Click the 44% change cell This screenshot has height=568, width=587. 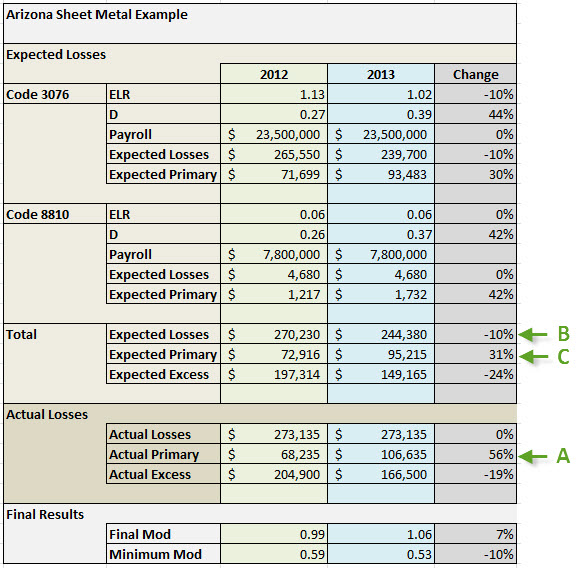pyautogui.click(x=475, y=114)
